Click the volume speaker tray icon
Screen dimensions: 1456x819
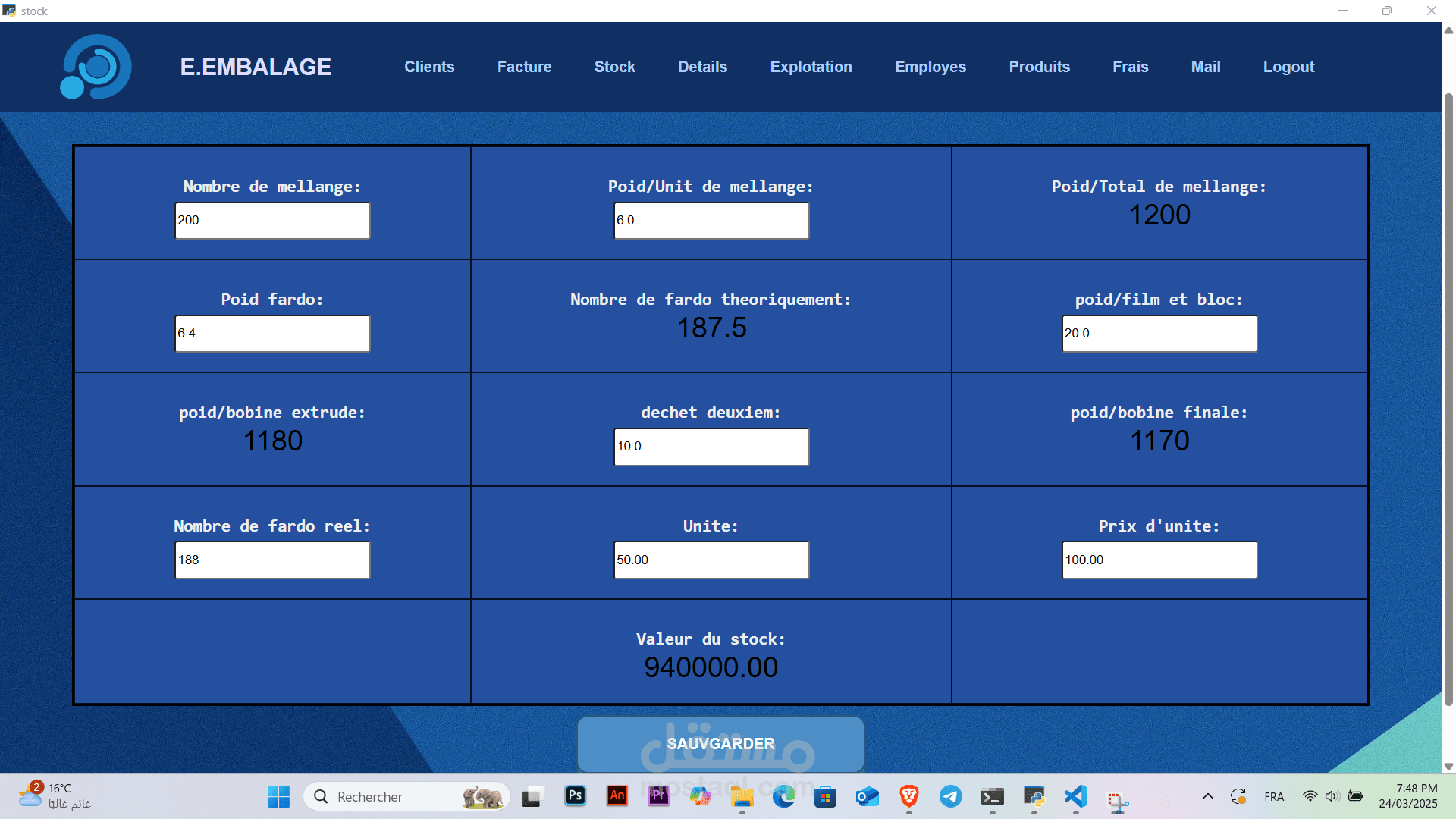tap(1332, 796)
